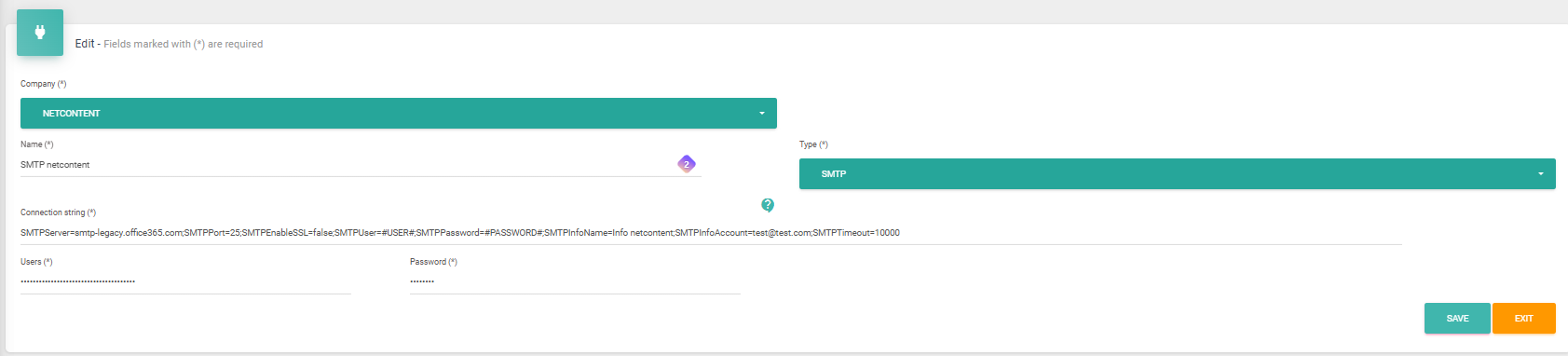Focus the Name field containing SMTP netcontent

point(361,165)
